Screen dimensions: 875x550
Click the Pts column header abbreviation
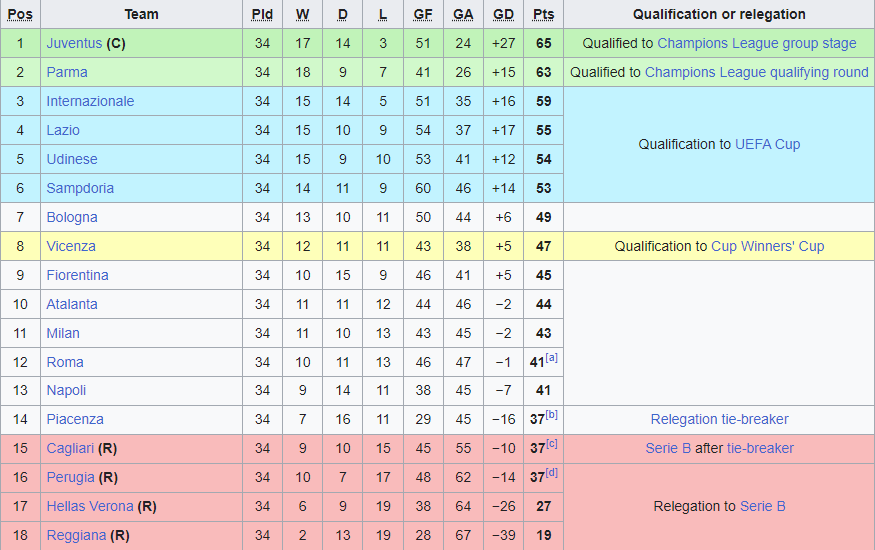click(x=544, y=15)
